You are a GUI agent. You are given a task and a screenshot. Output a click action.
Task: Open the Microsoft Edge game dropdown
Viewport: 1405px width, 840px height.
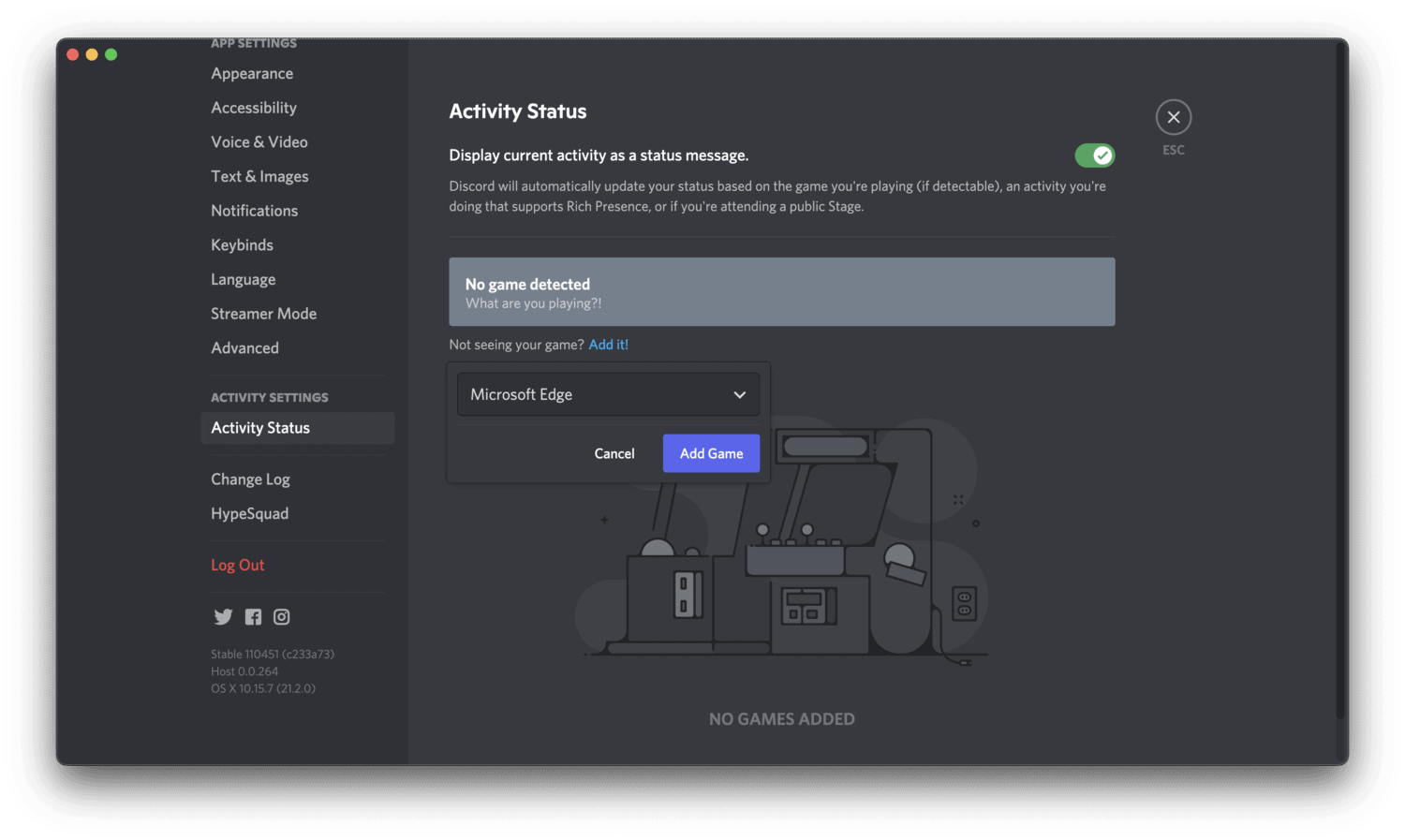[x=607, y=394]
